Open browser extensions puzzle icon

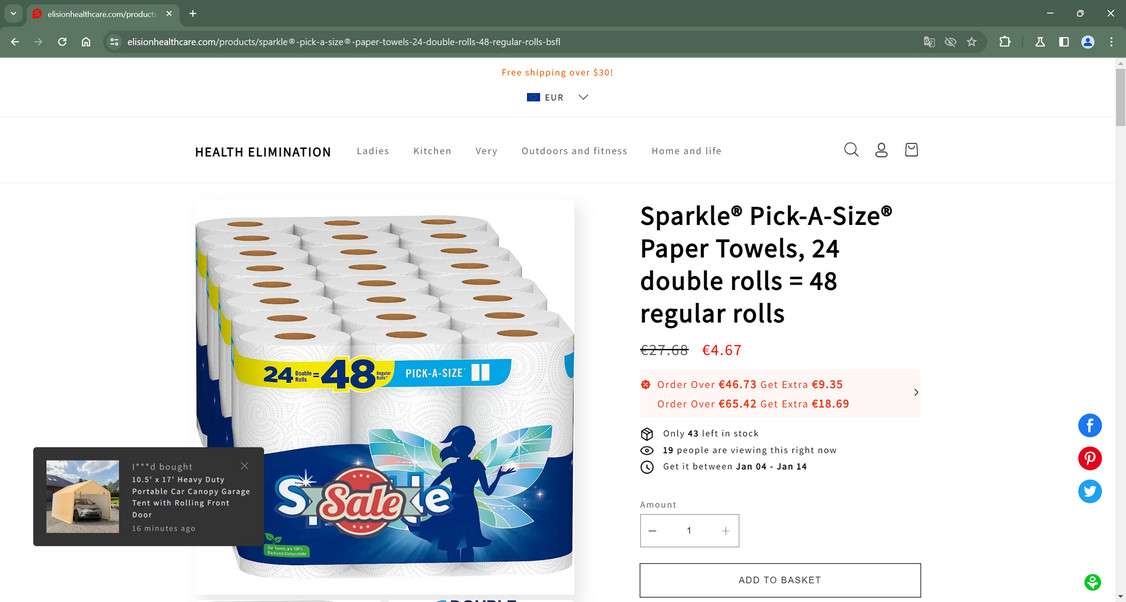coord(1005,42)
